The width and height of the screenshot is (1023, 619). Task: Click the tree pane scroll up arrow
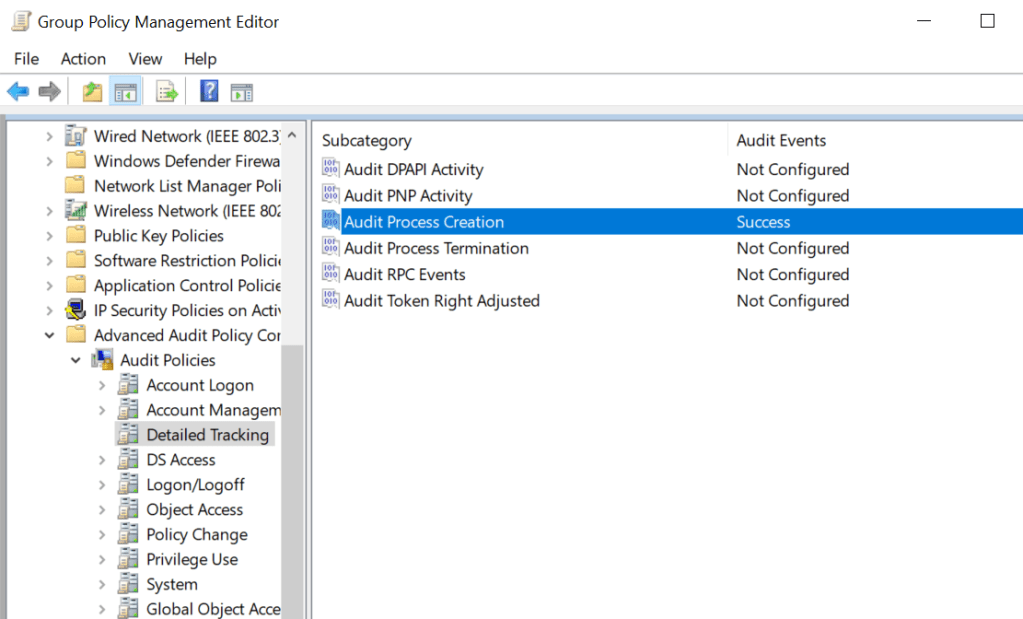[x=292, y=135]
